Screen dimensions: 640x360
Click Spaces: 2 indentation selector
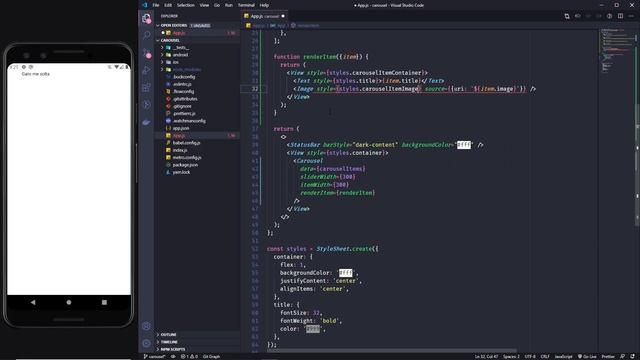(x=511, y=356)
